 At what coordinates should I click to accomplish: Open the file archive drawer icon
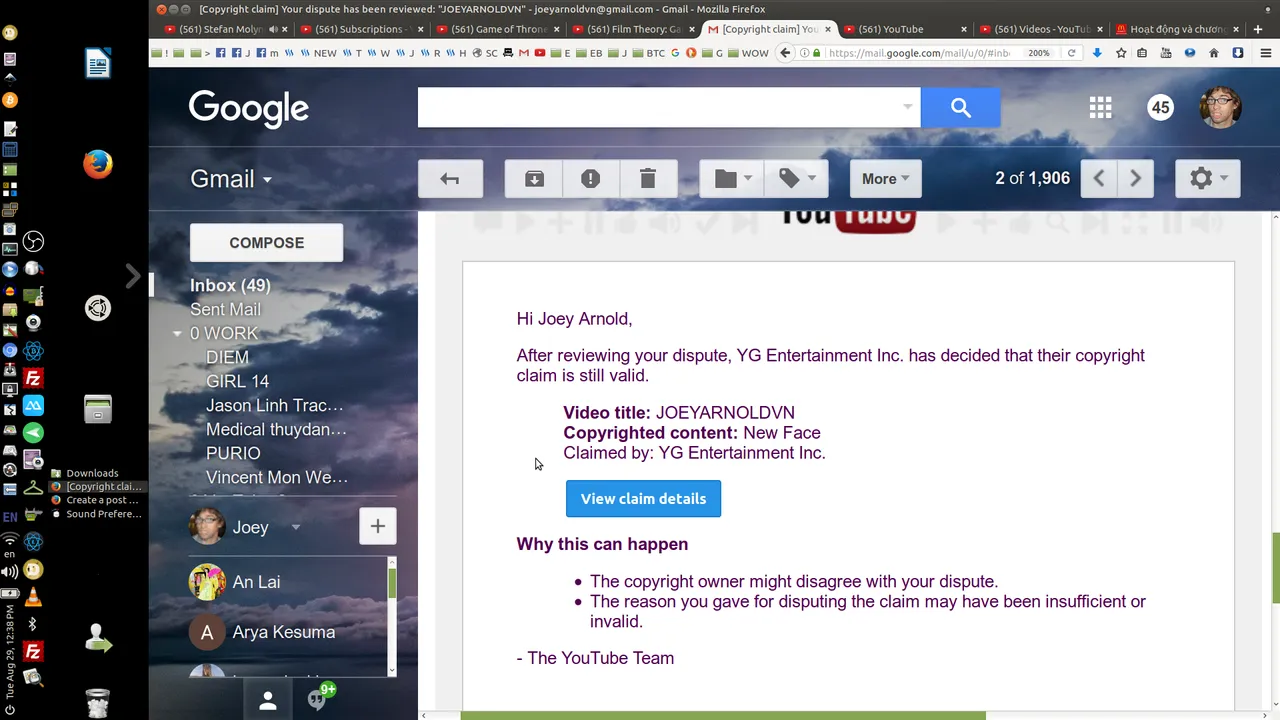pos(97,409)
